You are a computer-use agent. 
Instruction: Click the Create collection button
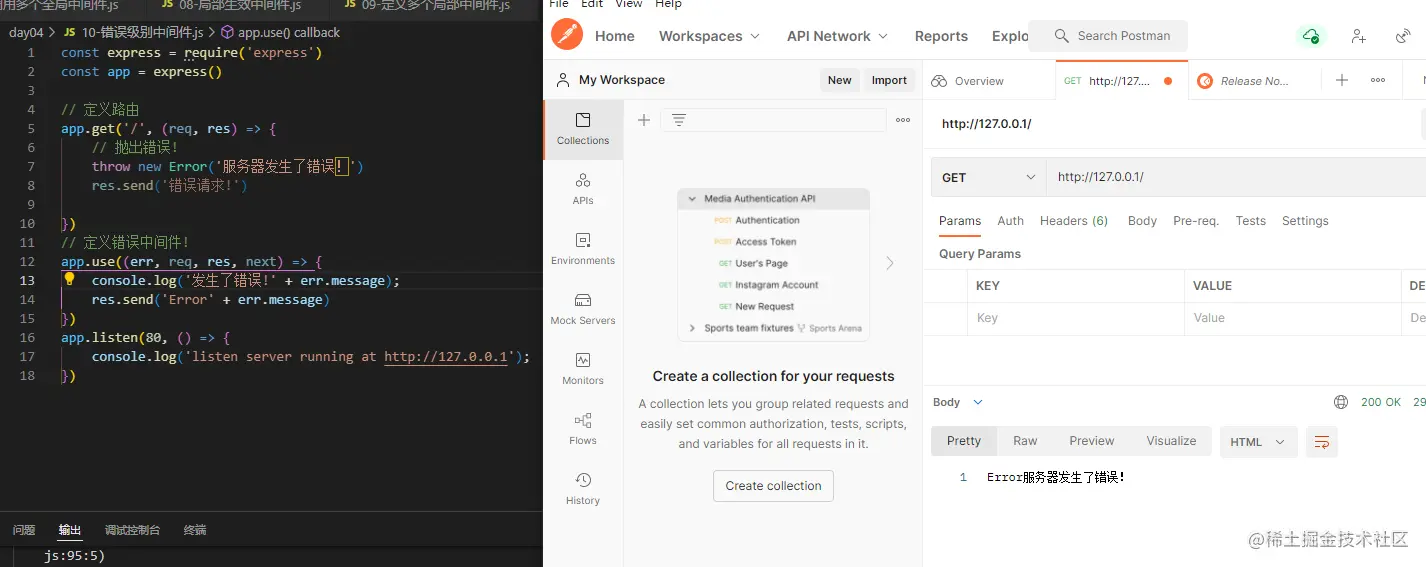click(773, 486)
